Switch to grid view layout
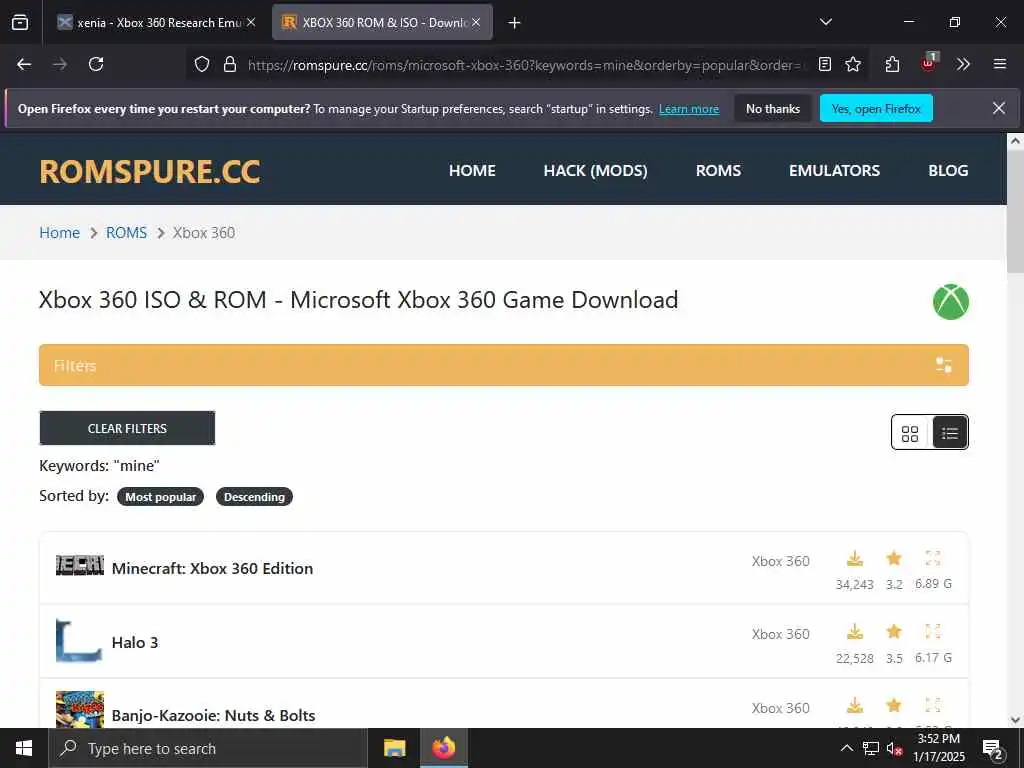This screenshot has height=768, width=1024. [910, 433]
